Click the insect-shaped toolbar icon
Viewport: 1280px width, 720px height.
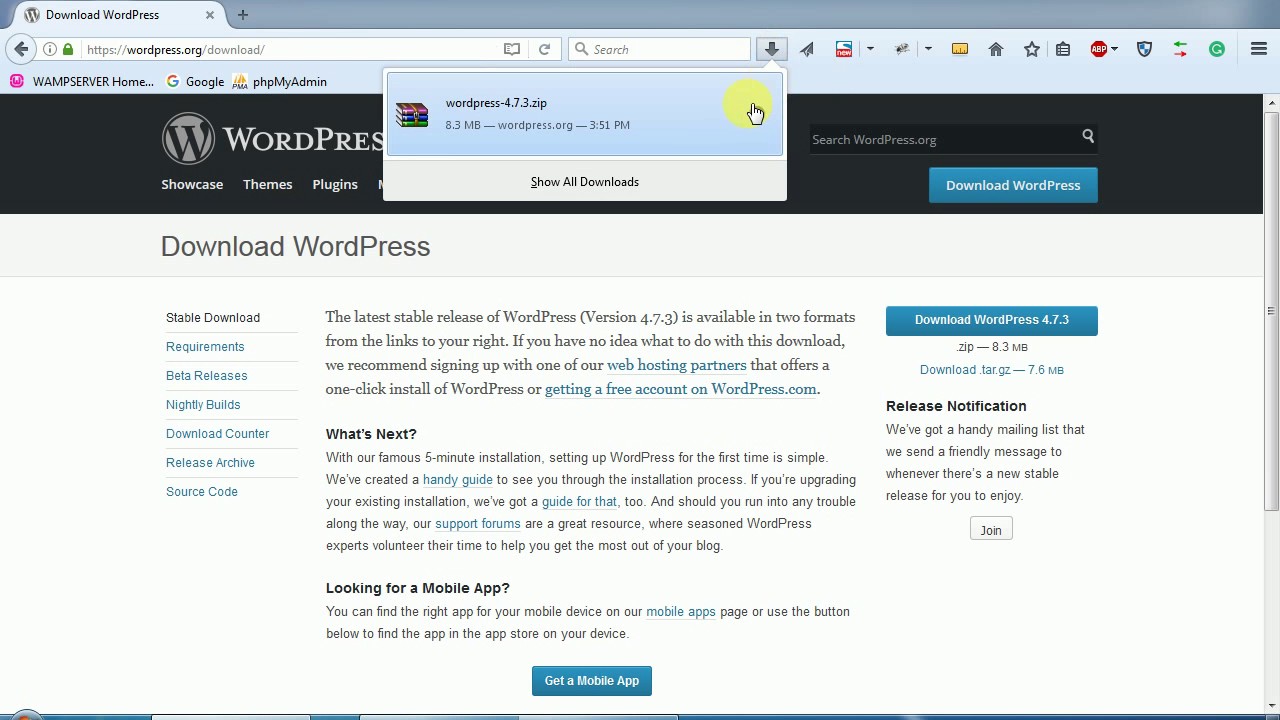(902, 49)
